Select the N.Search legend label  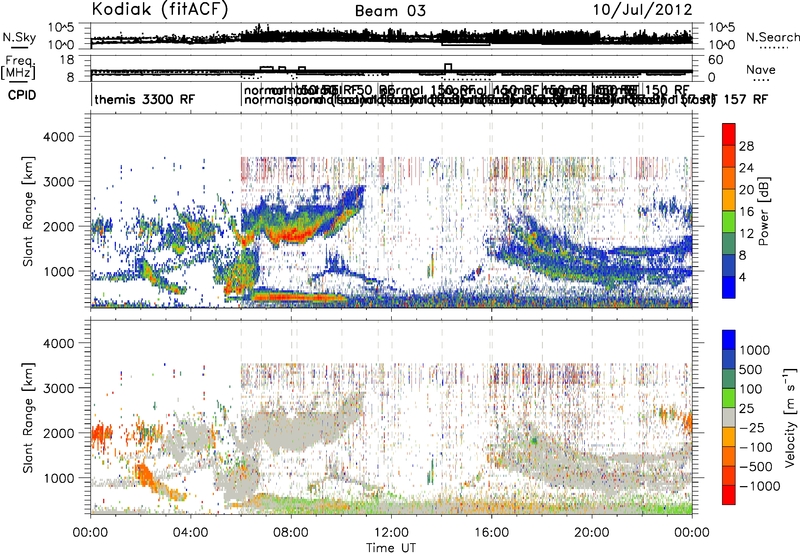point(772,37)
